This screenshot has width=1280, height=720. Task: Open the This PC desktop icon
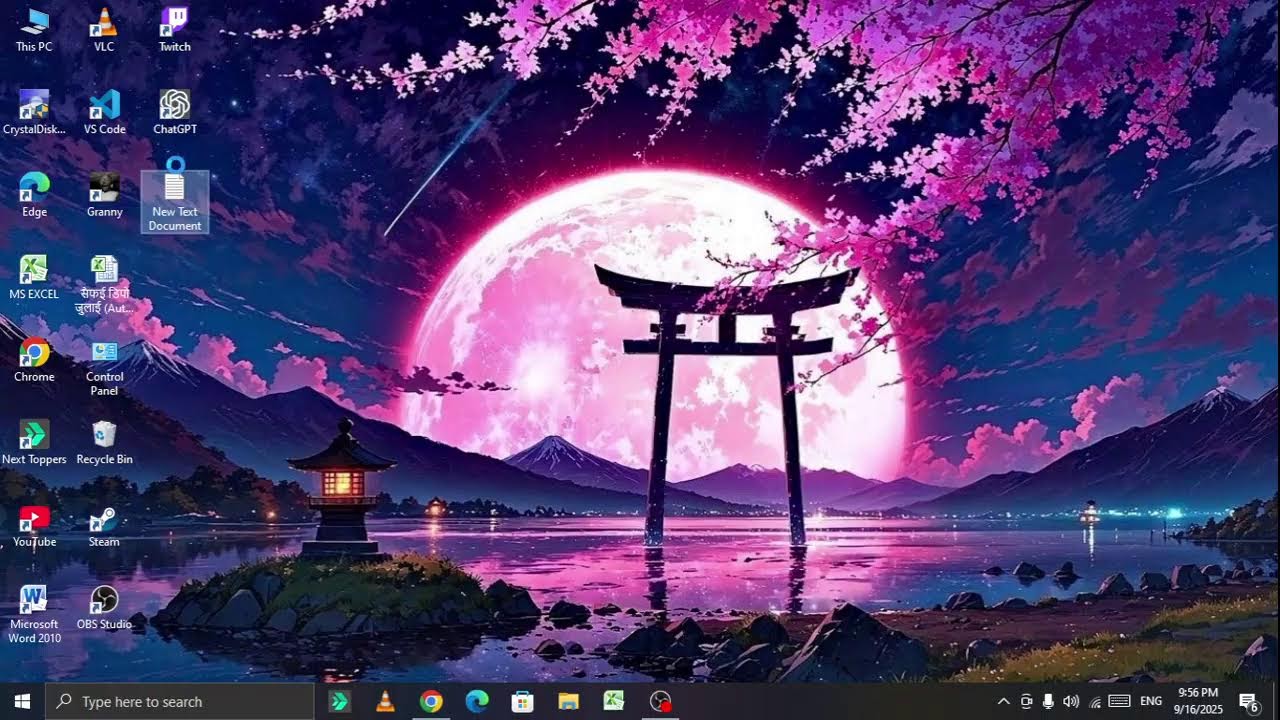point(34,30)
